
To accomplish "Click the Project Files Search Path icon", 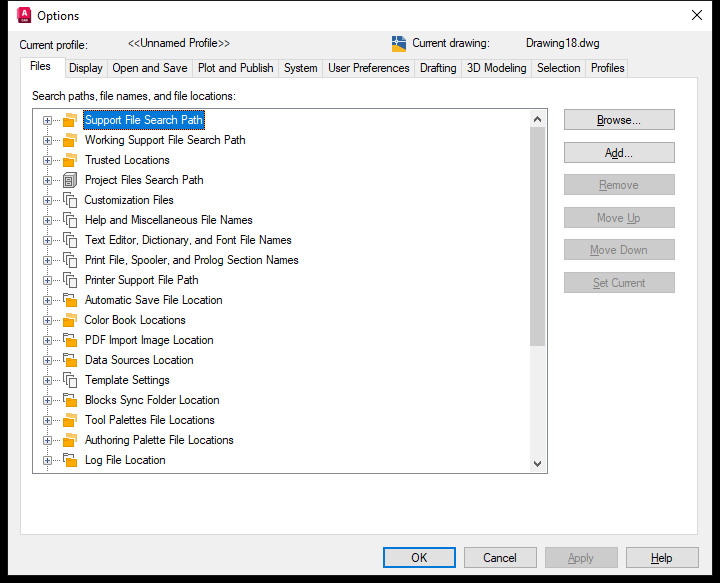I will tap(70, 180).
